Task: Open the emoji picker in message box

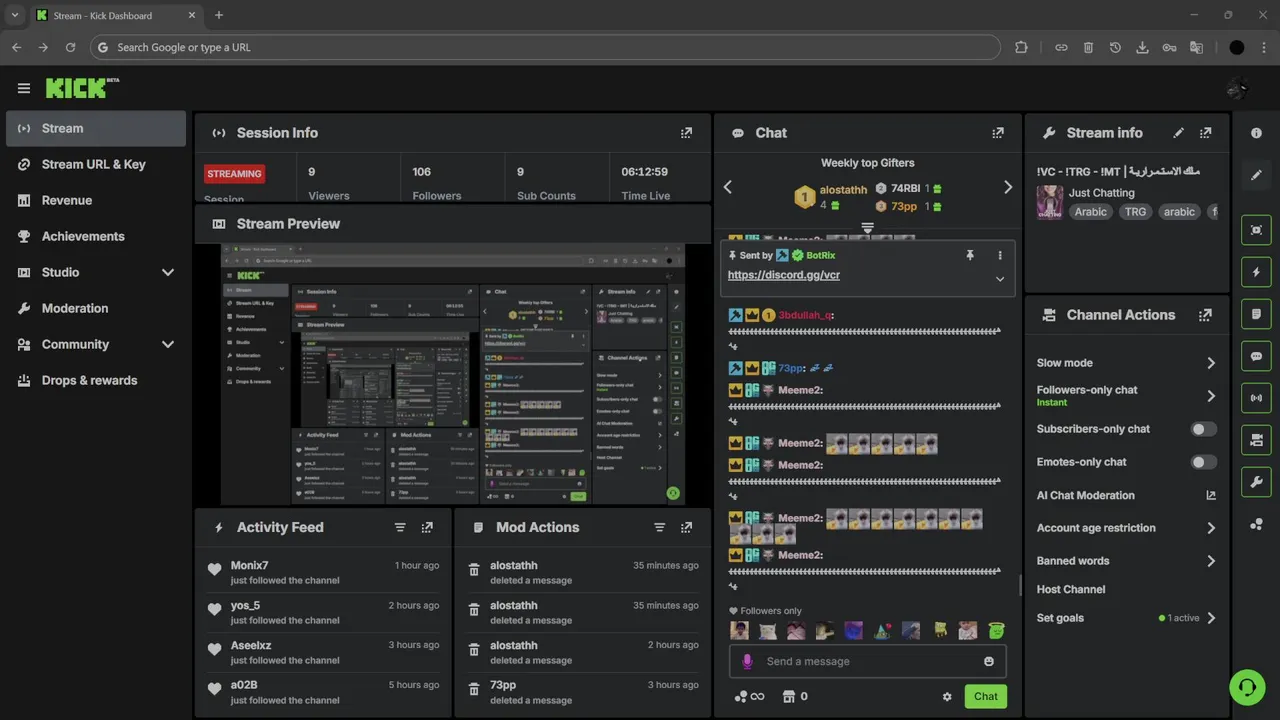Action: pos(989,661)
